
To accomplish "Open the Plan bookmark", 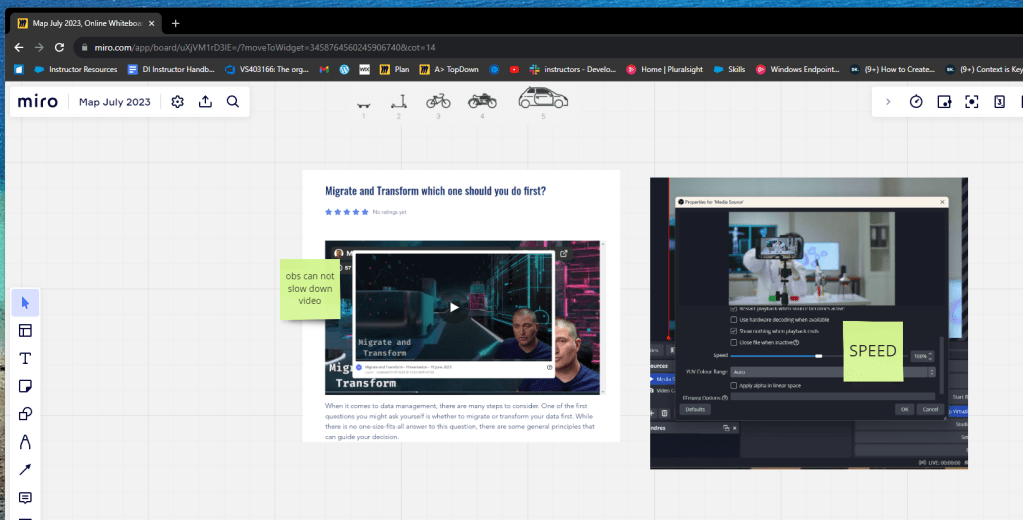I will click(x=394, y=69).
